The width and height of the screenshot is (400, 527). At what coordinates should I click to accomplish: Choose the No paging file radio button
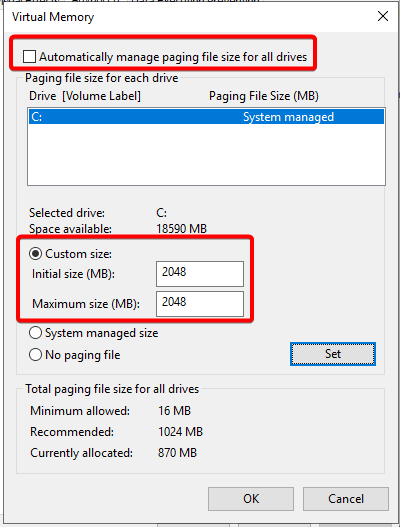(35, 355)
